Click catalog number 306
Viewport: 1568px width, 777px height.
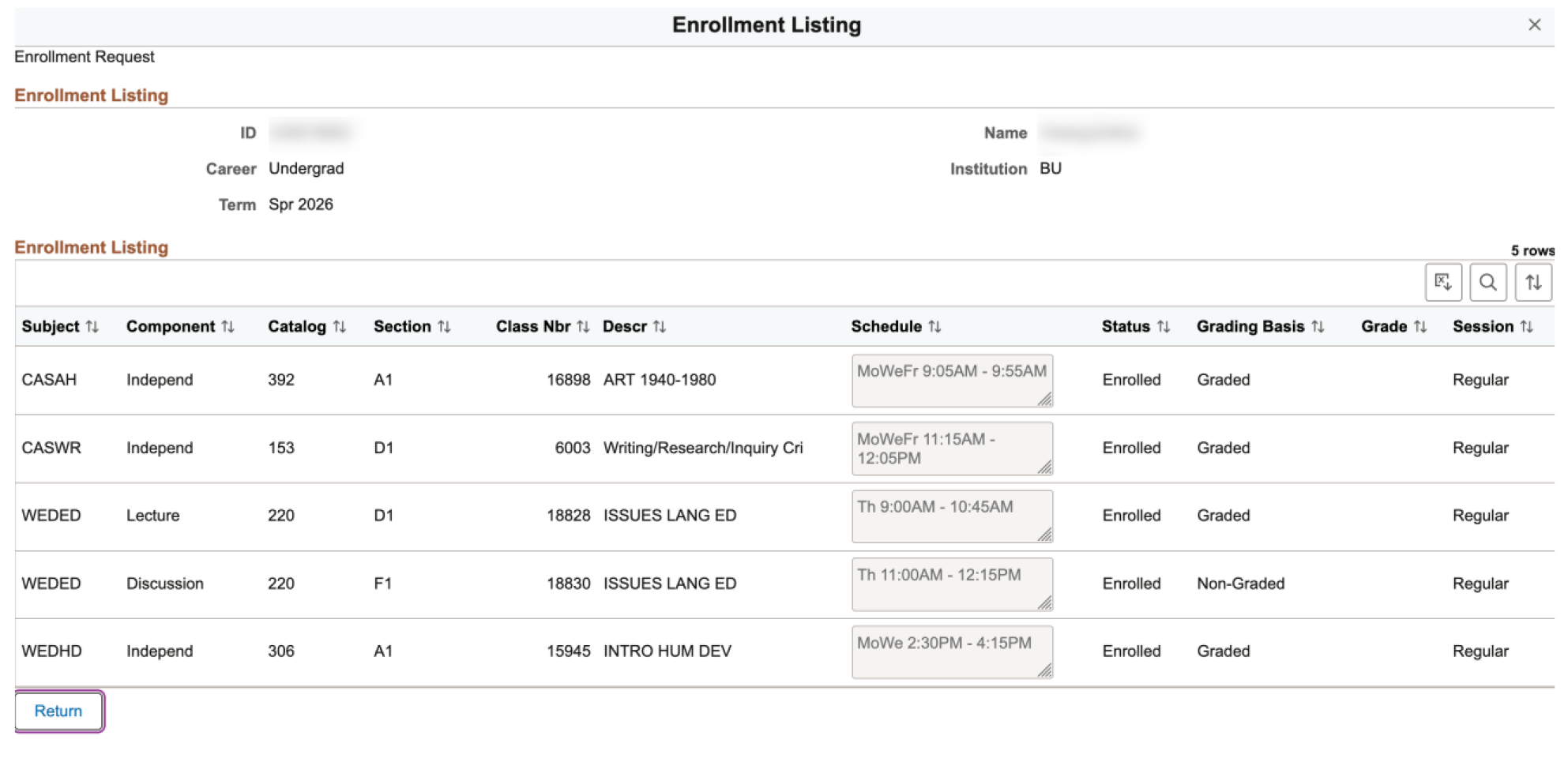281,651
